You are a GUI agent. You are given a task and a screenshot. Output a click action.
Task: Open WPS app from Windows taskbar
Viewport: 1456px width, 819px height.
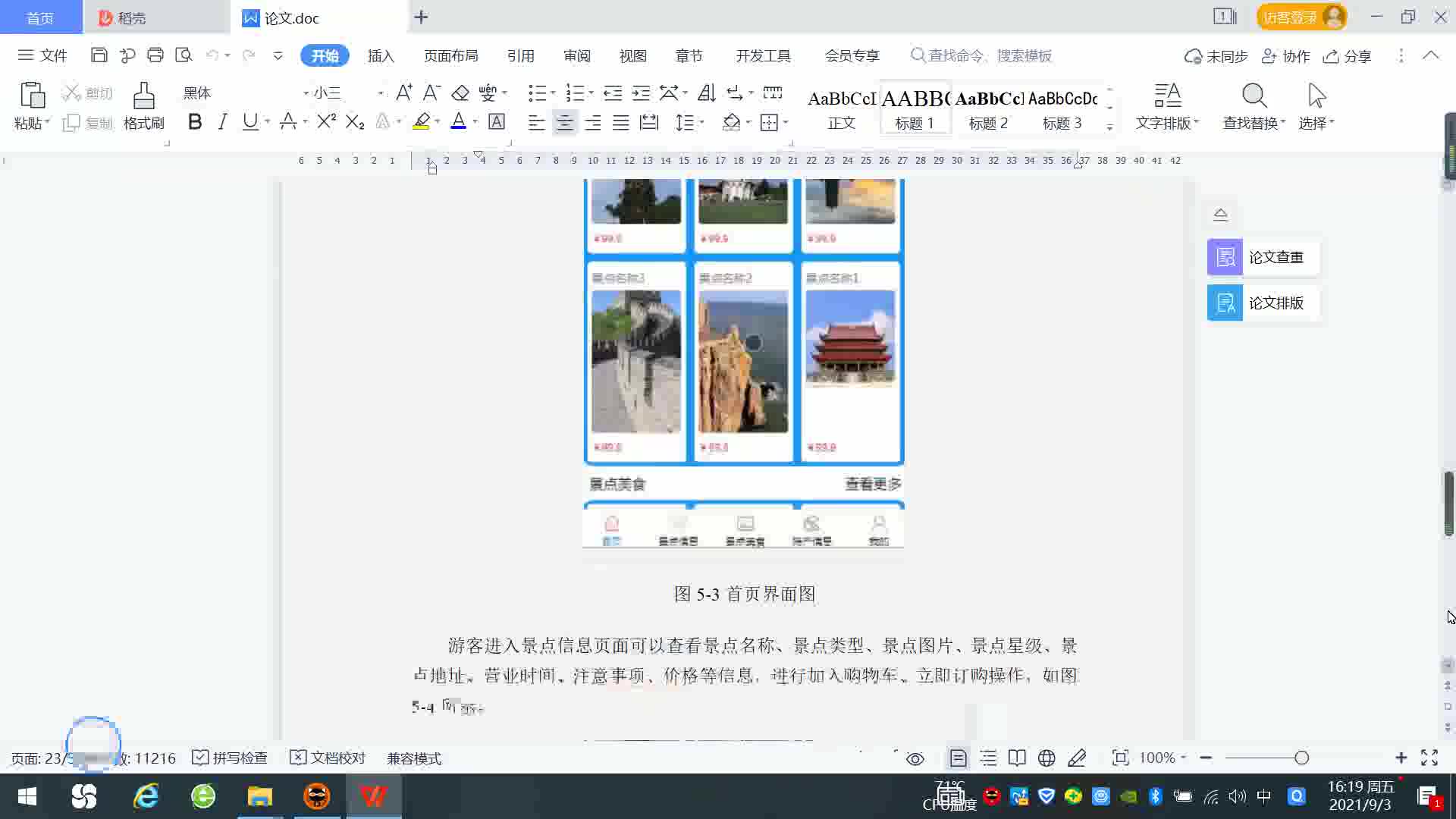pyautogui.click(x=373, y=796)
